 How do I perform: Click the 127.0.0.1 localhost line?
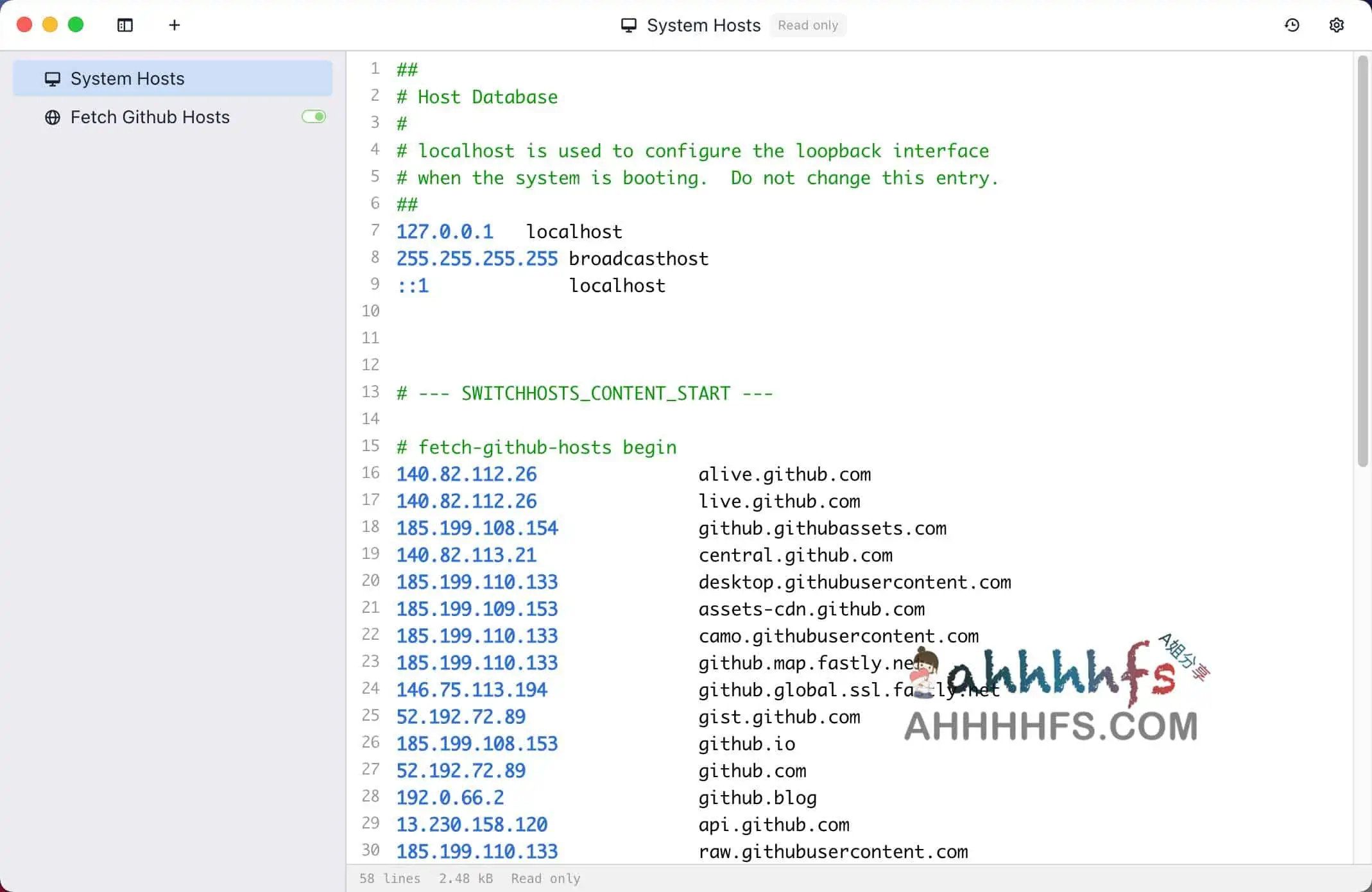pos(509,232)
